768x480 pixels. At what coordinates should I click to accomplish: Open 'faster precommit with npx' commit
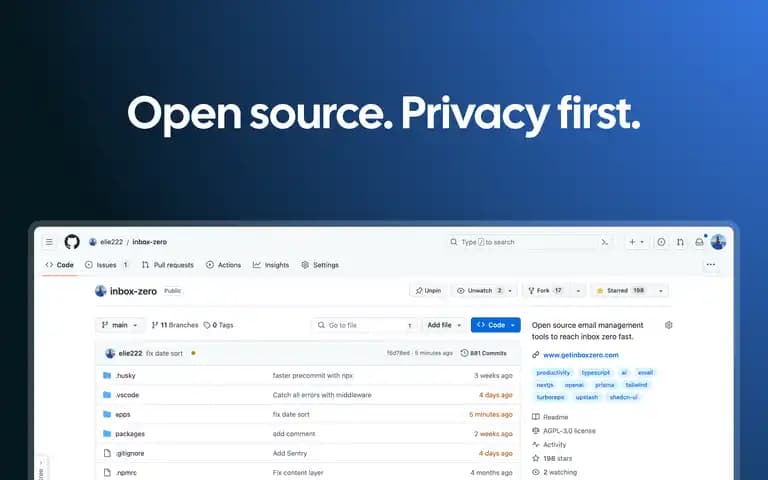312,375
